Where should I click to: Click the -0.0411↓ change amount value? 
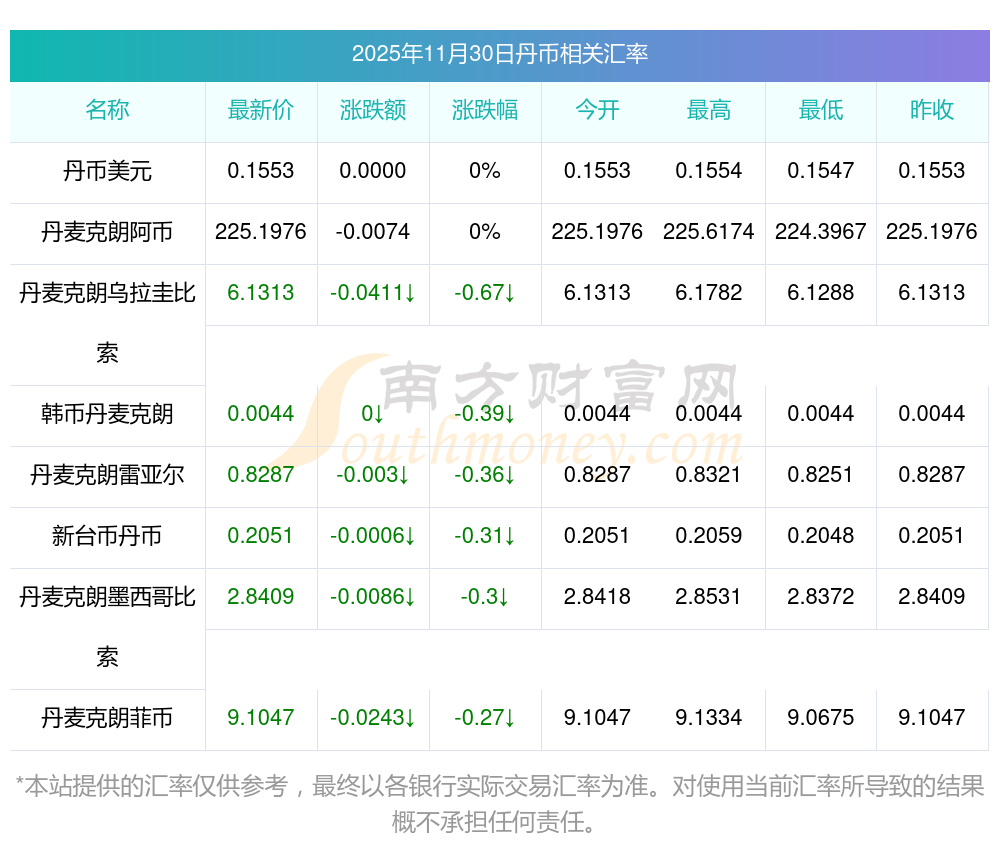click(373, 293)
